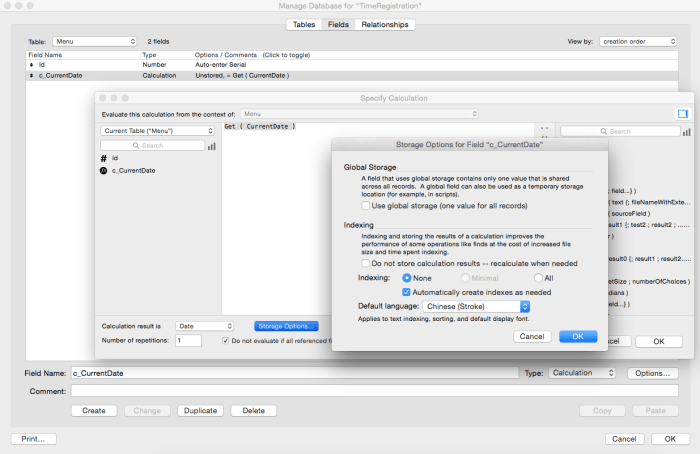Click the panel toggle icon in Specify Calculation
Viewport: 700px width, 454px height.
683,114
